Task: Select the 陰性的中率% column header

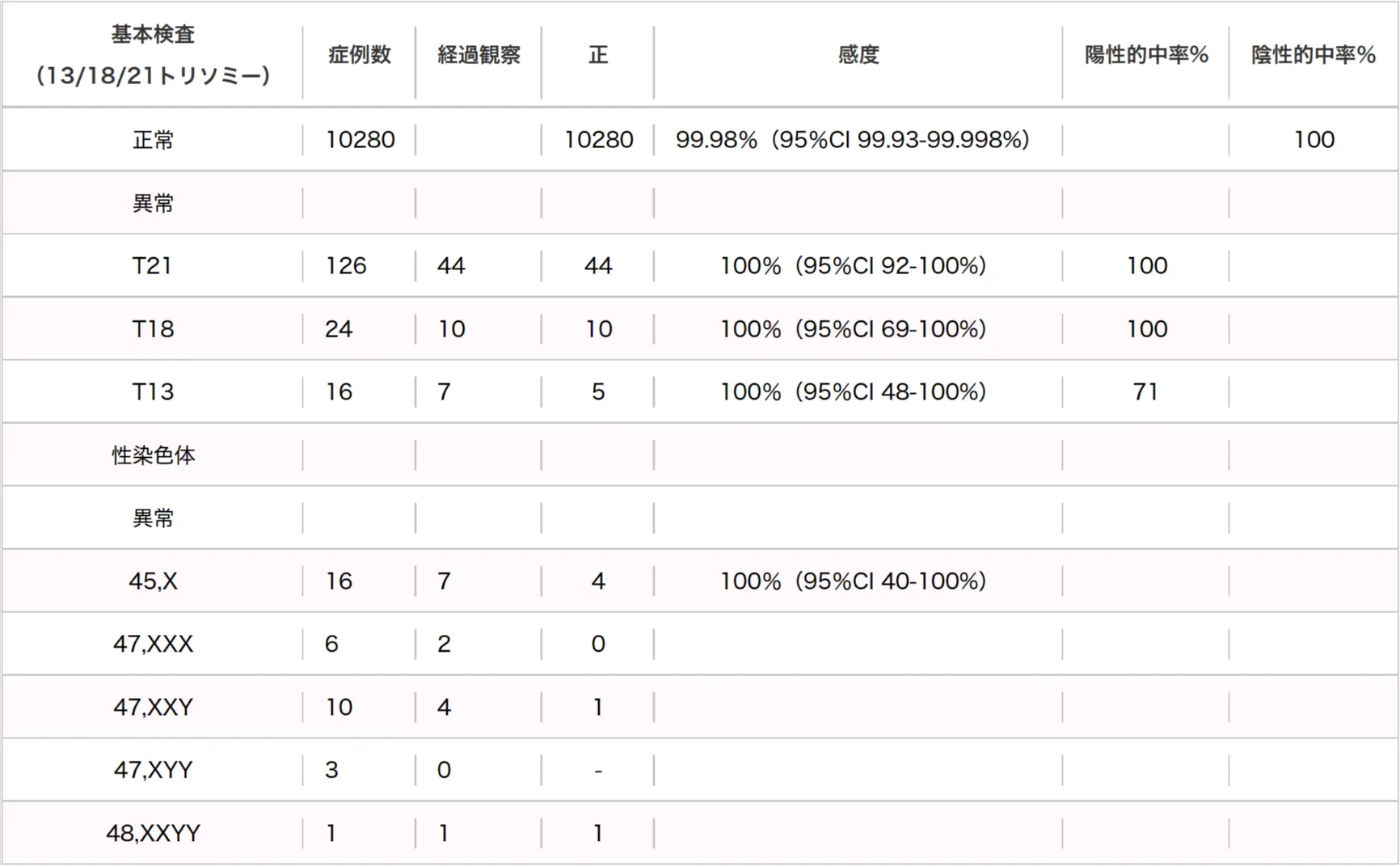Action: 1313,54
